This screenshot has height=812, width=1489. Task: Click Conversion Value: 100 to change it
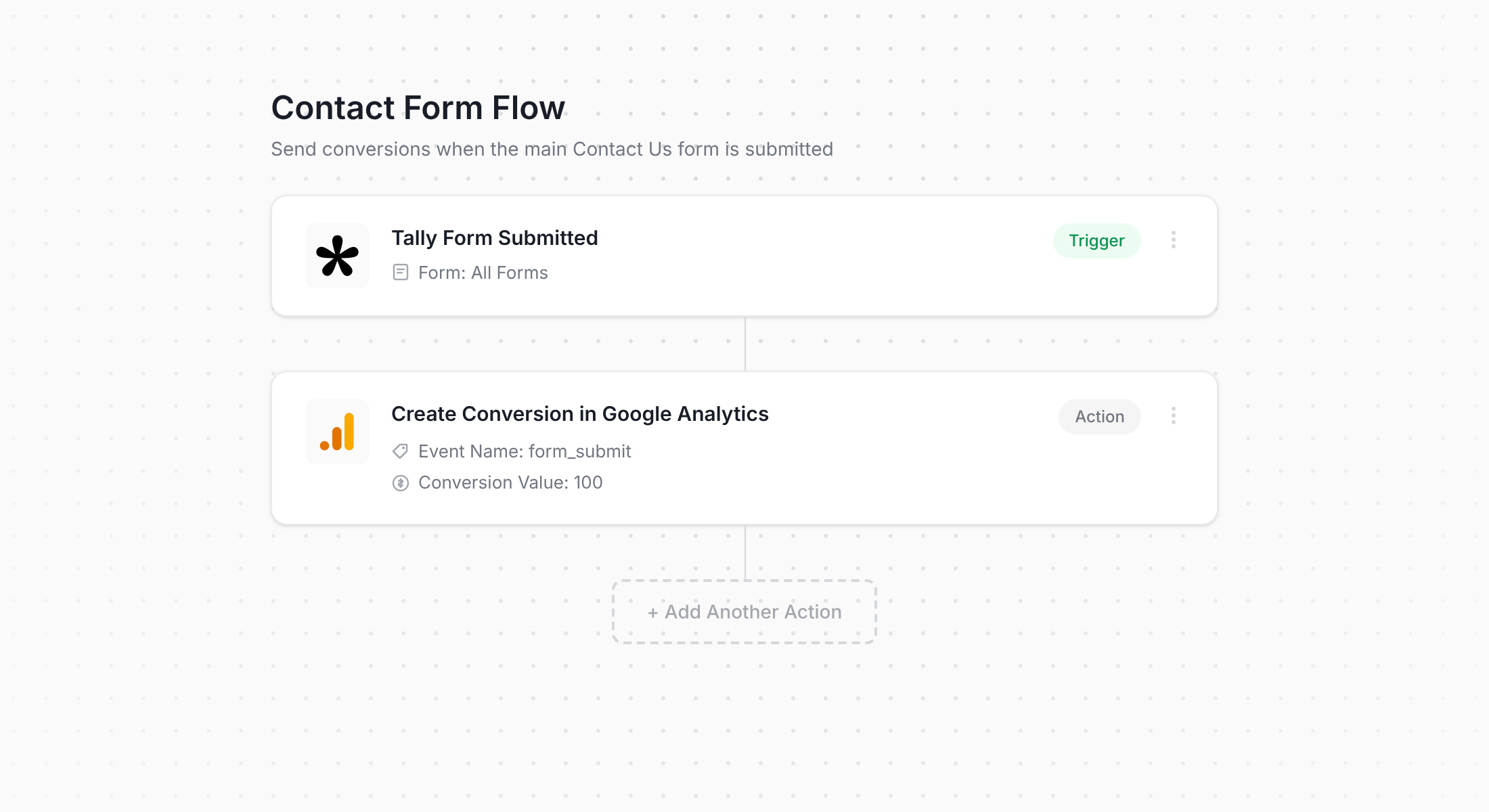tap(510, 482)
